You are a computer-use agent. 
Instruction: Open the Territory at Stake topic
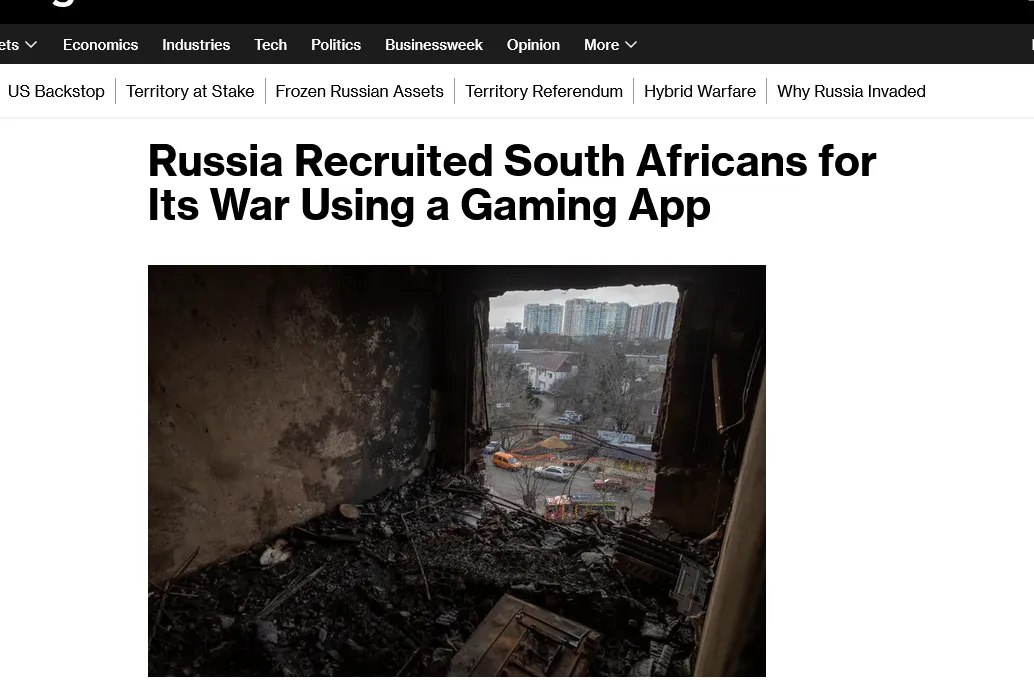tap(190, 91)
